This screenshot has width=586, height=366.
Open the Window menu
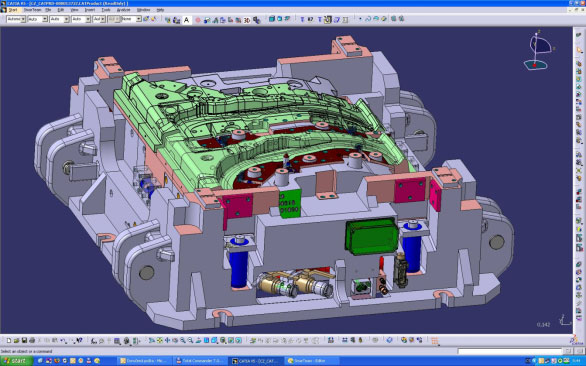click(x=144, y=10)
